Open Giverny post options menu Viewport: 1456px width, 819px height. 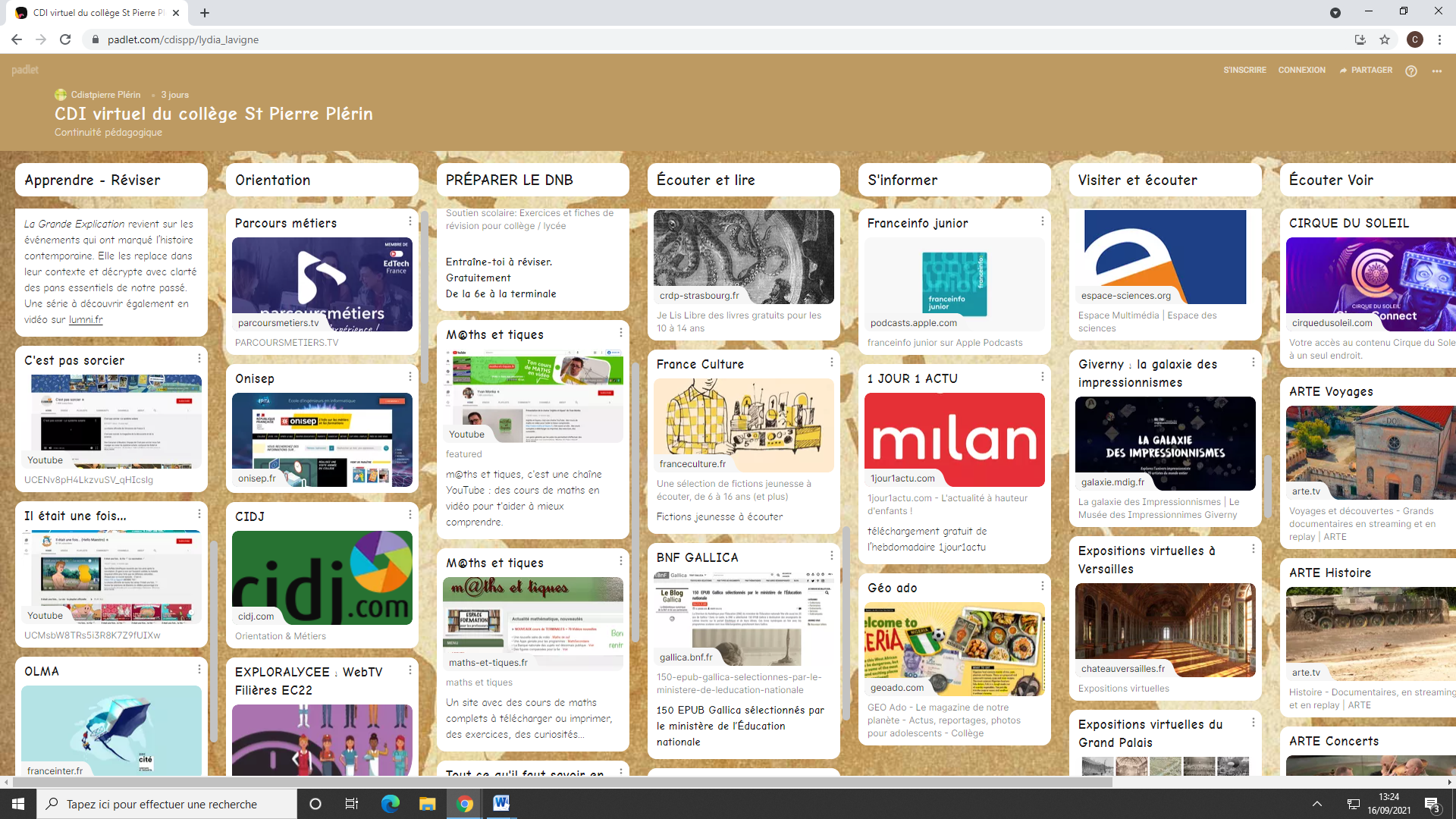tap(1254, 362)
